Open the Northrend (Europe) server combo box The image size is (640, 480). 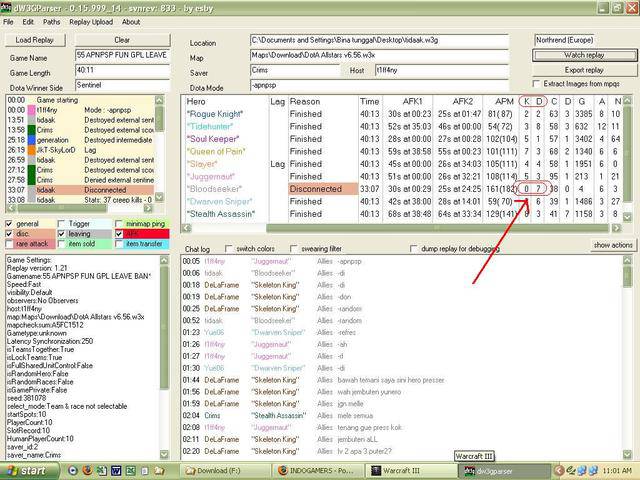point(564,40)
